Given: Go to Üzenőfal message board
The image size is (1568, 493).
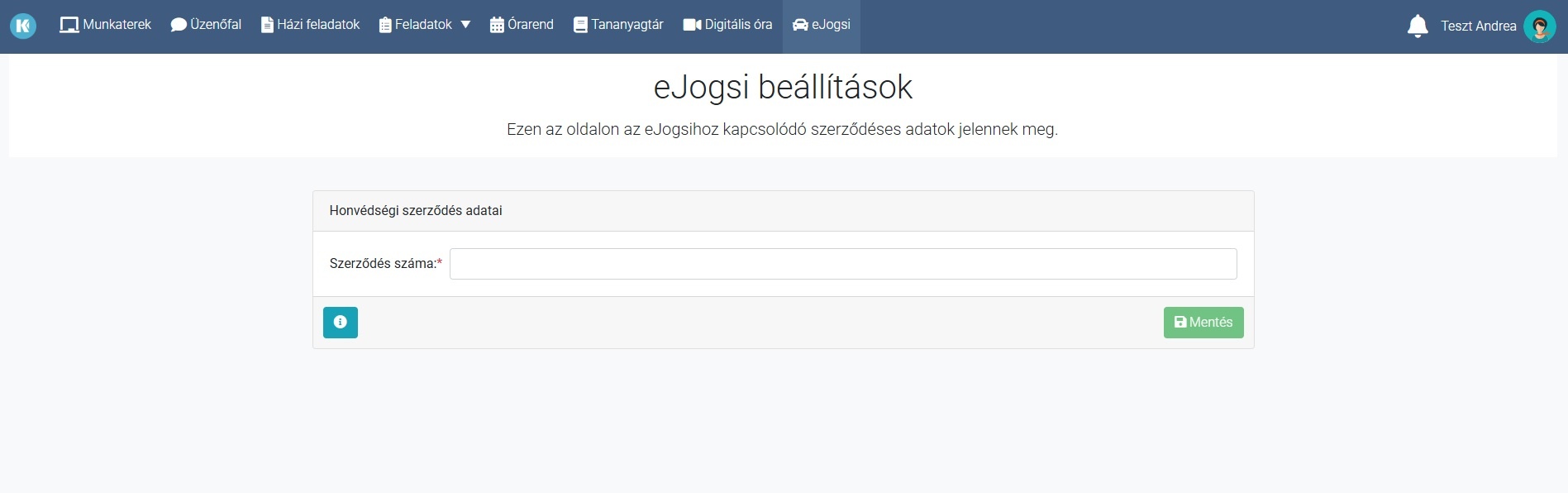Looking at the screenshot, I should click(206, 25).
